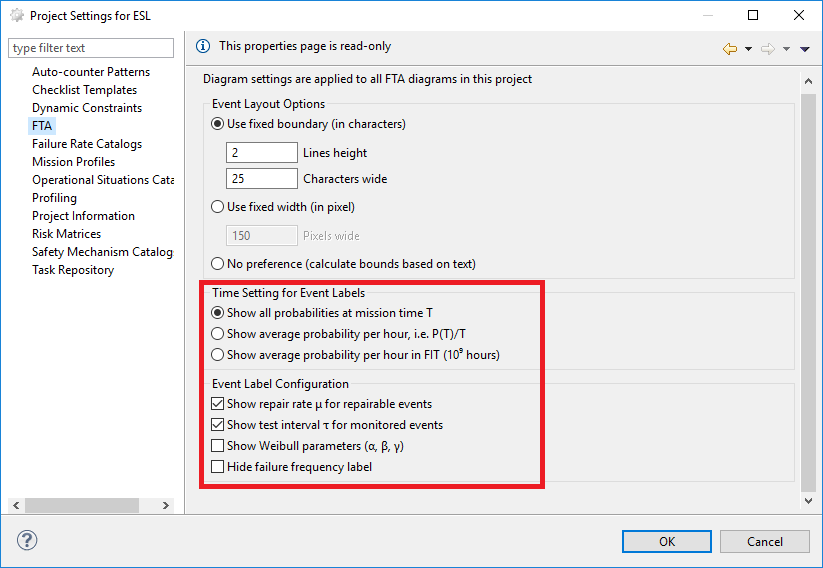
Task: Open the Risk Matrices settings page
Action: pyautogui.click(x=66, y=234)
